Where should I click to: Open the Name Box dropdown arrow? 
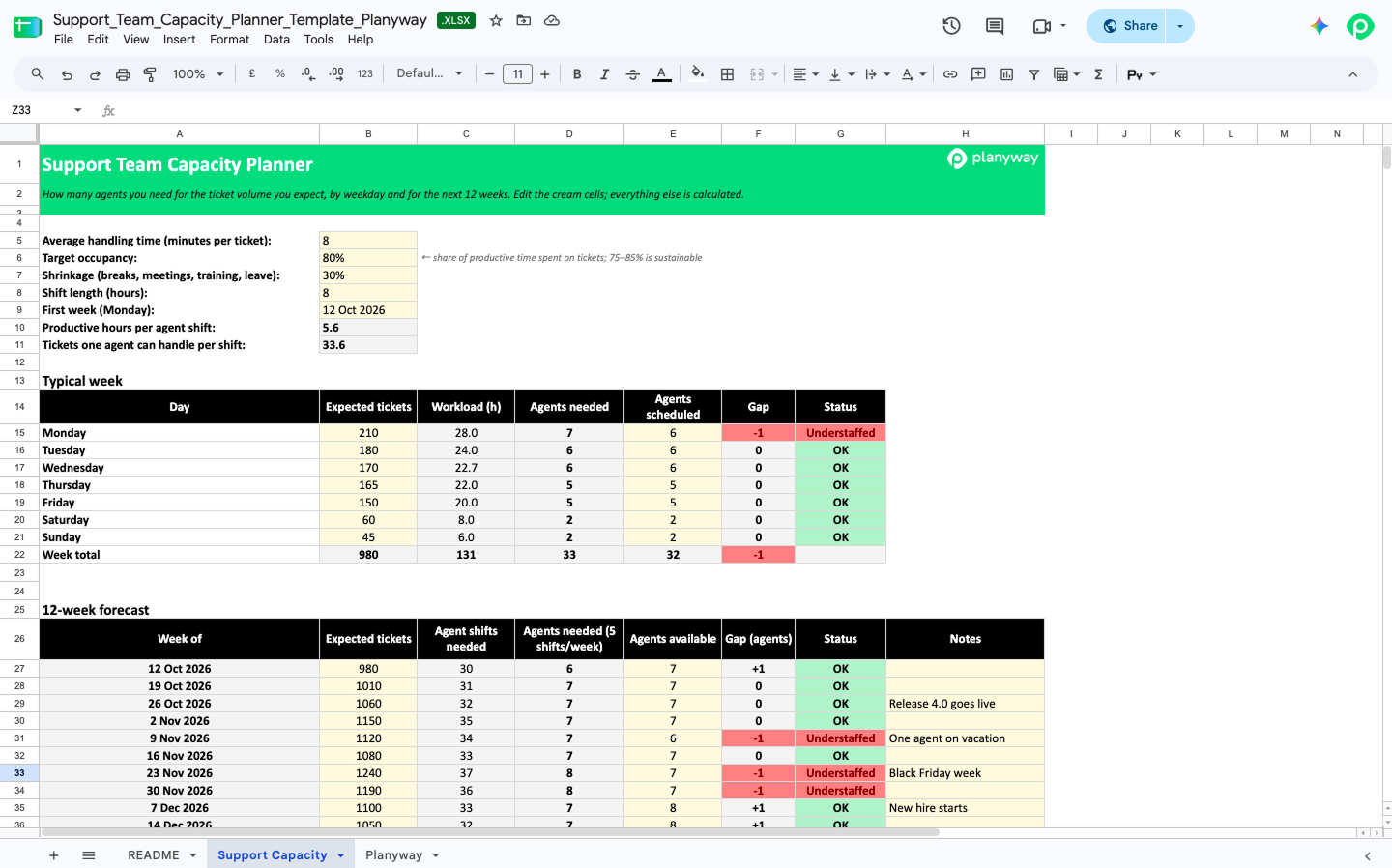click(x=78, y=110)
